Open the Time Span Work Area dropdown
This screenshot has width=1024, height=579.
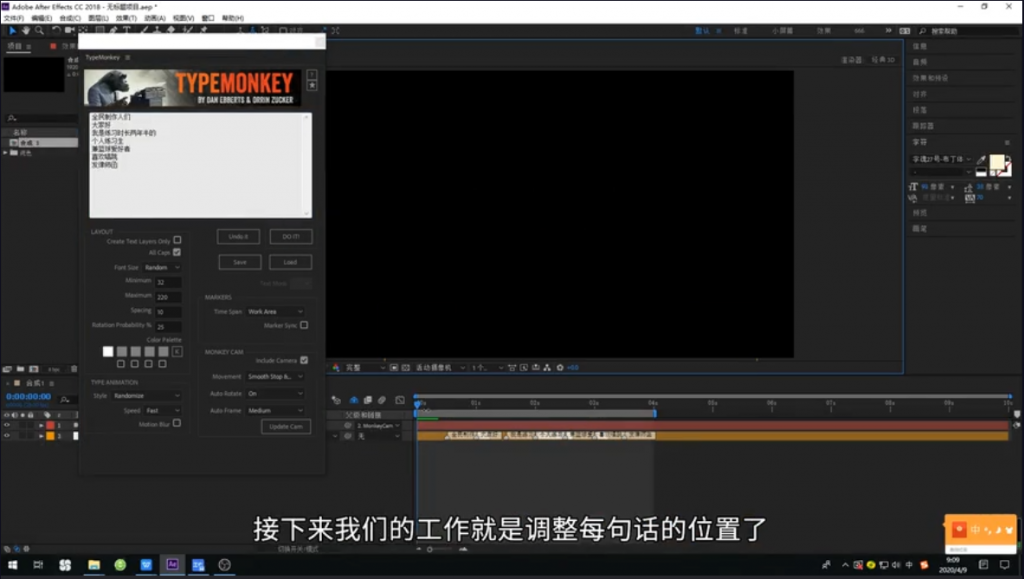(x=275, y=312)
